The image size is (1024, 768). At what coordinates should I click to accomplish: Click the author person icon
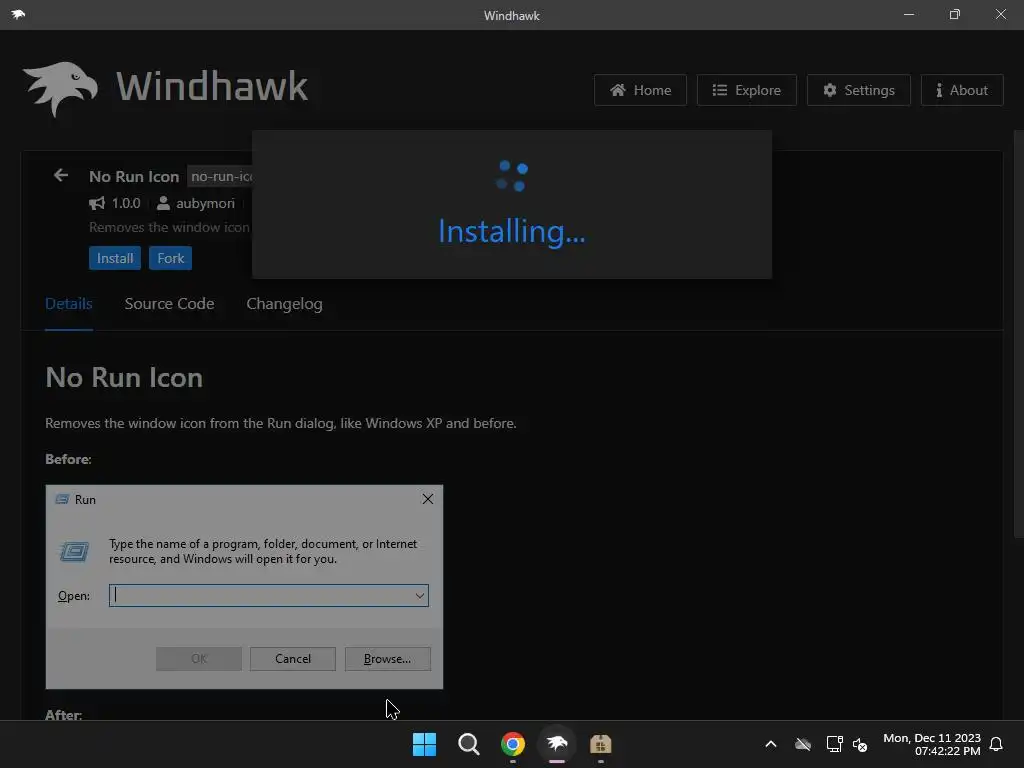tap(163, 203)
